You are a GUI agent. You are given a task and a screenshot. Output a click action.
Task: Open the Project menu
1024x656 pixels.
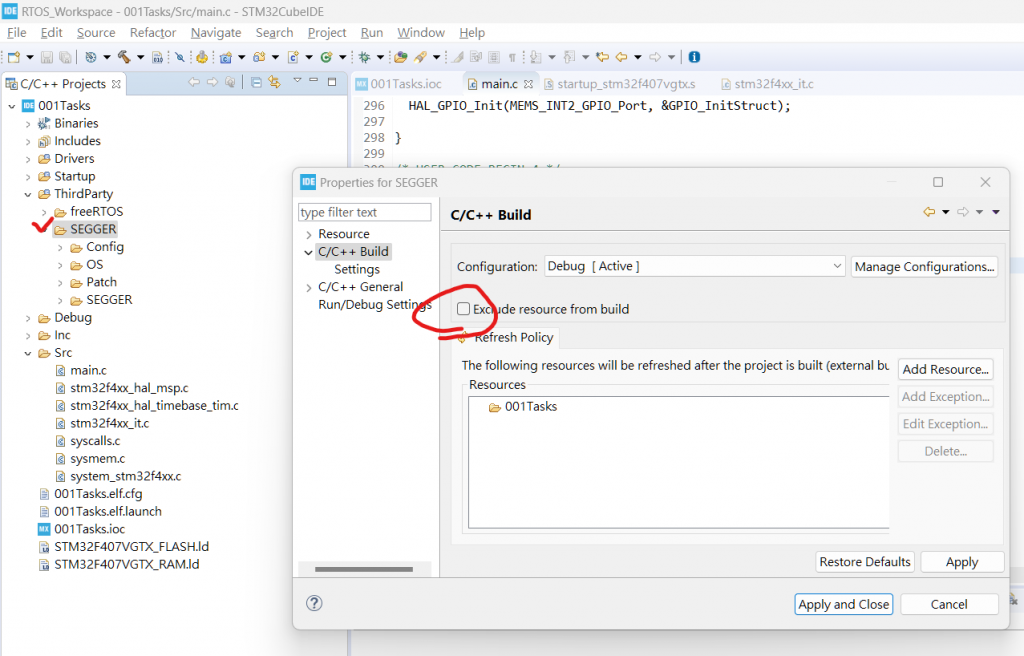(x=327, y=33)
